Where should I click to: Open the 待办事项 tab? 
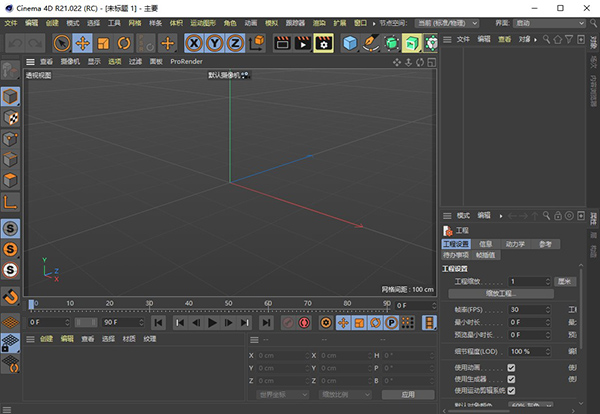tap(456, 255)
